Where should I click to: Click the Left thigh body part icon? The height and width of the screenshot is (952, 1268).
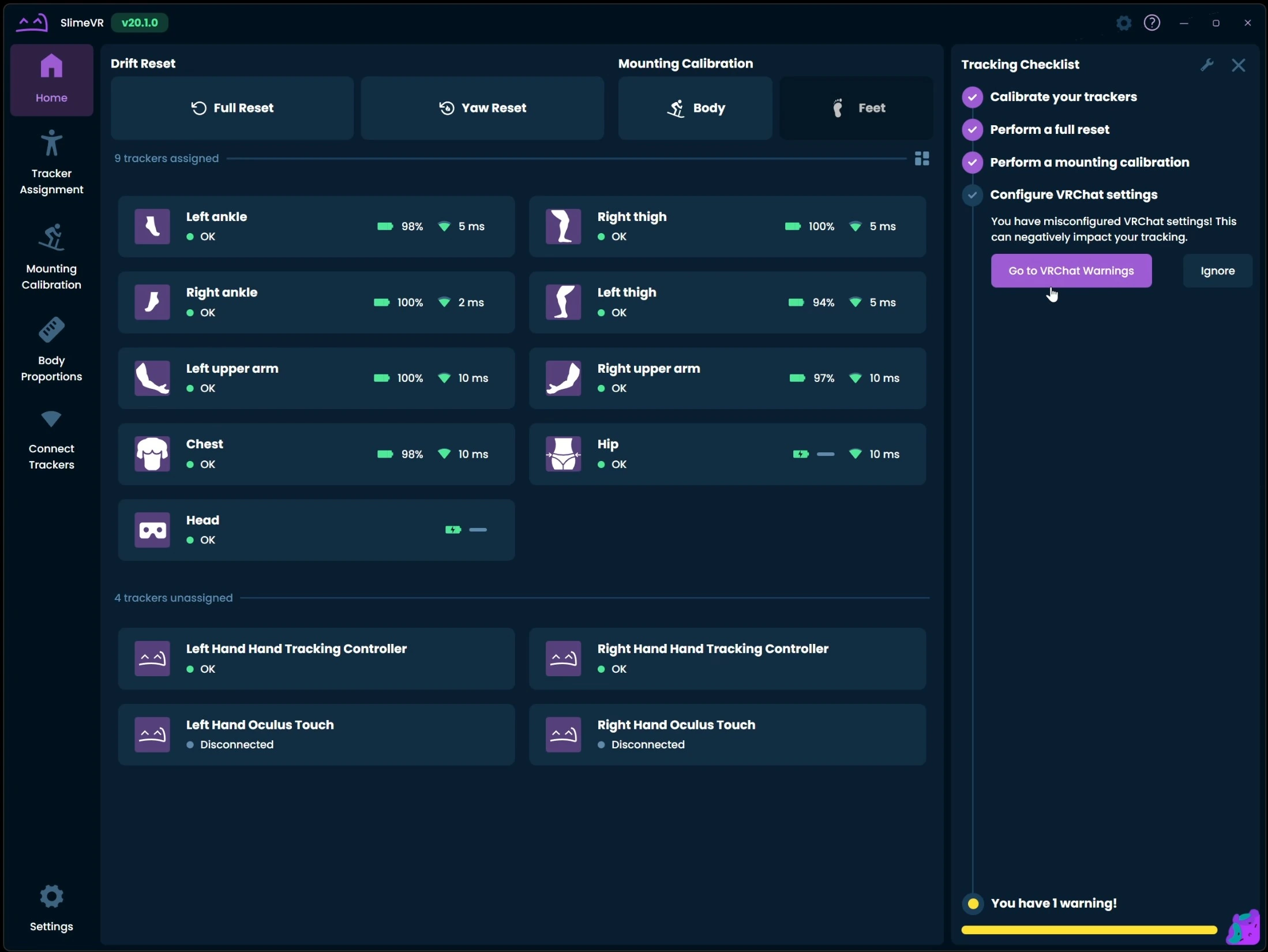[x=564, y=302]
